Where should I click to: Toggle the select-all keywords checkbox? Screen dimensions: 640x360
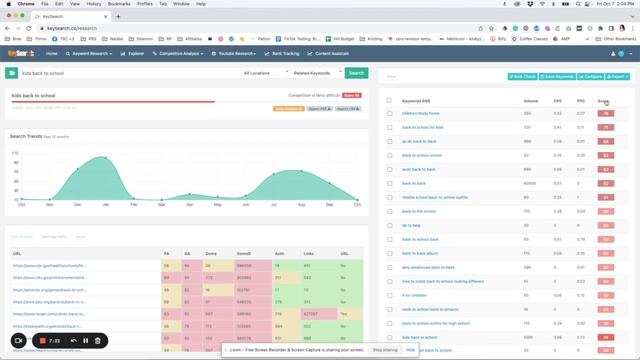coord(389,100)
